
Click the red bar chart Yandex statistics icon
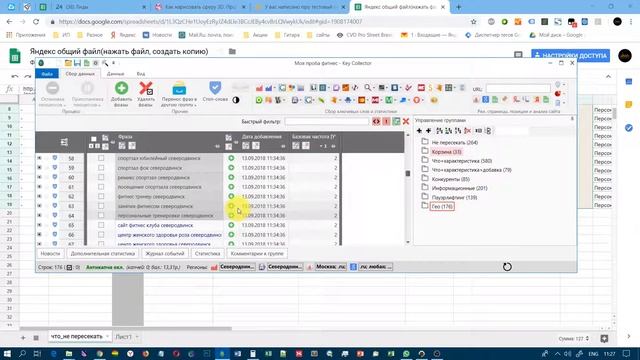259,88
